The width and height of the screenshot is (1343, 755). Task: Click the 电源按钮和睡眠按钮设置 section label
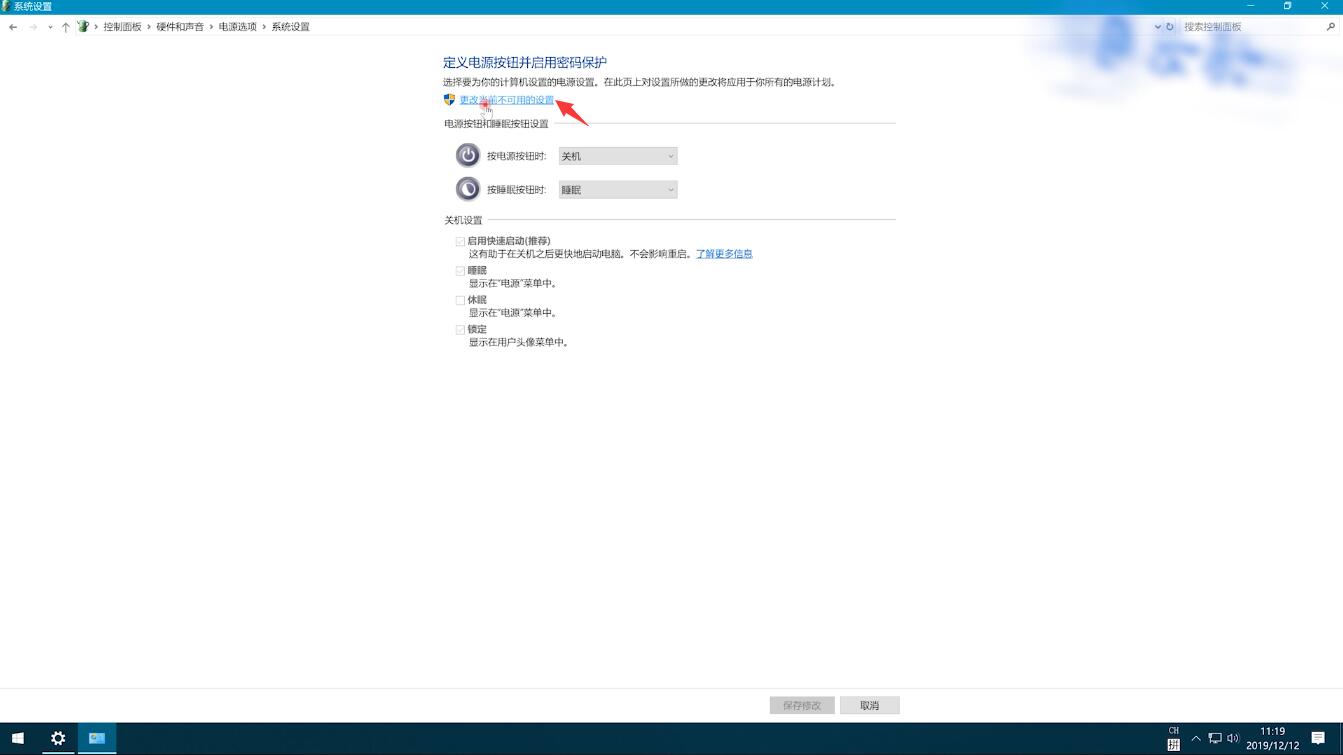pos(497,124)
